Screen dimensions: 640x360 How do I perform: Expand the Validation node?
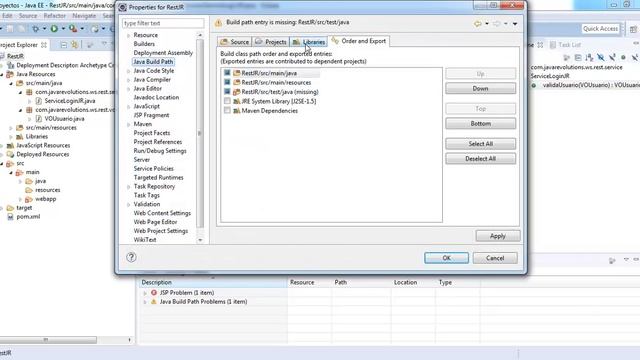click(128, 204)
